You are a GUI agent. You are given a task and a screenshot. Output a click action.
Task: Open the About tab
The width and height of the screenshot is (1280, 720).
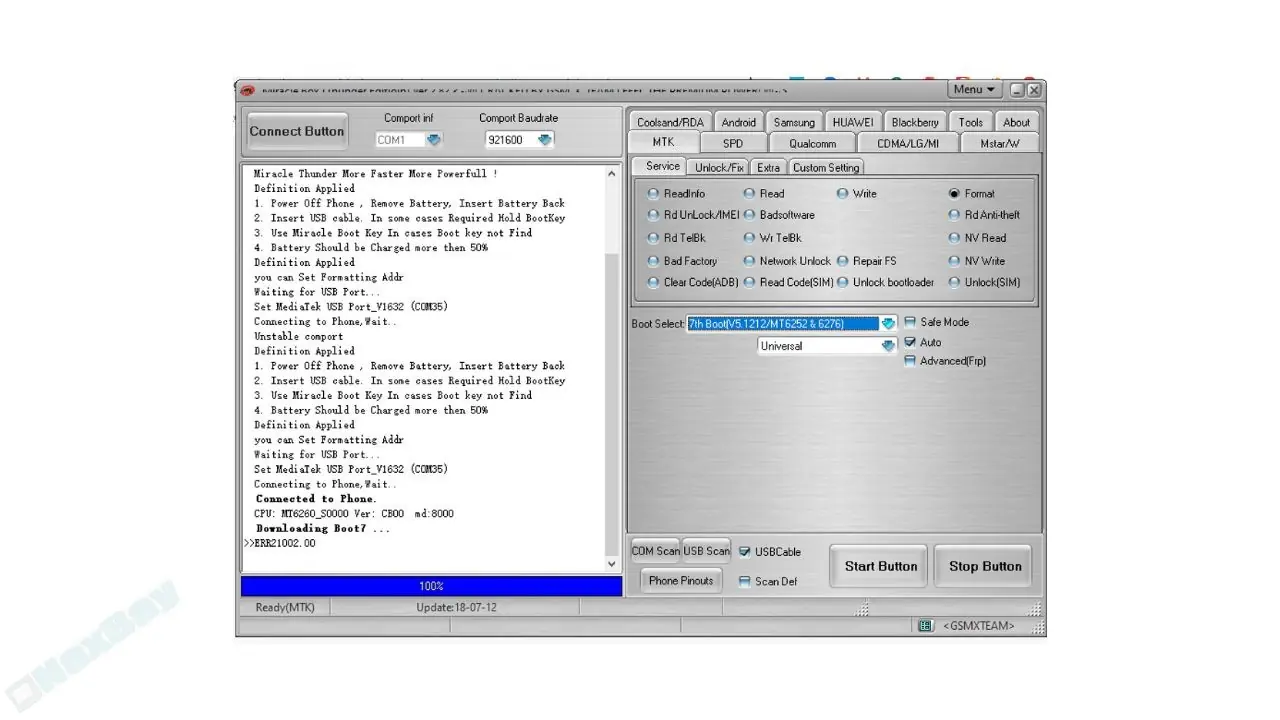pos(1017,122)
